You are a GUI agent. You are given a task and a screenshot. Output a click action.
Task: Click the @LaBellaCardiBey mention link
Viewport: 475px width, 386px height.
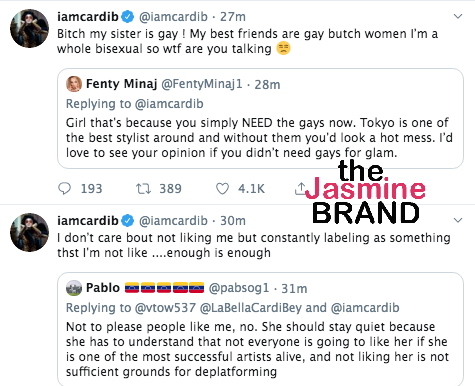pos(251,308)
